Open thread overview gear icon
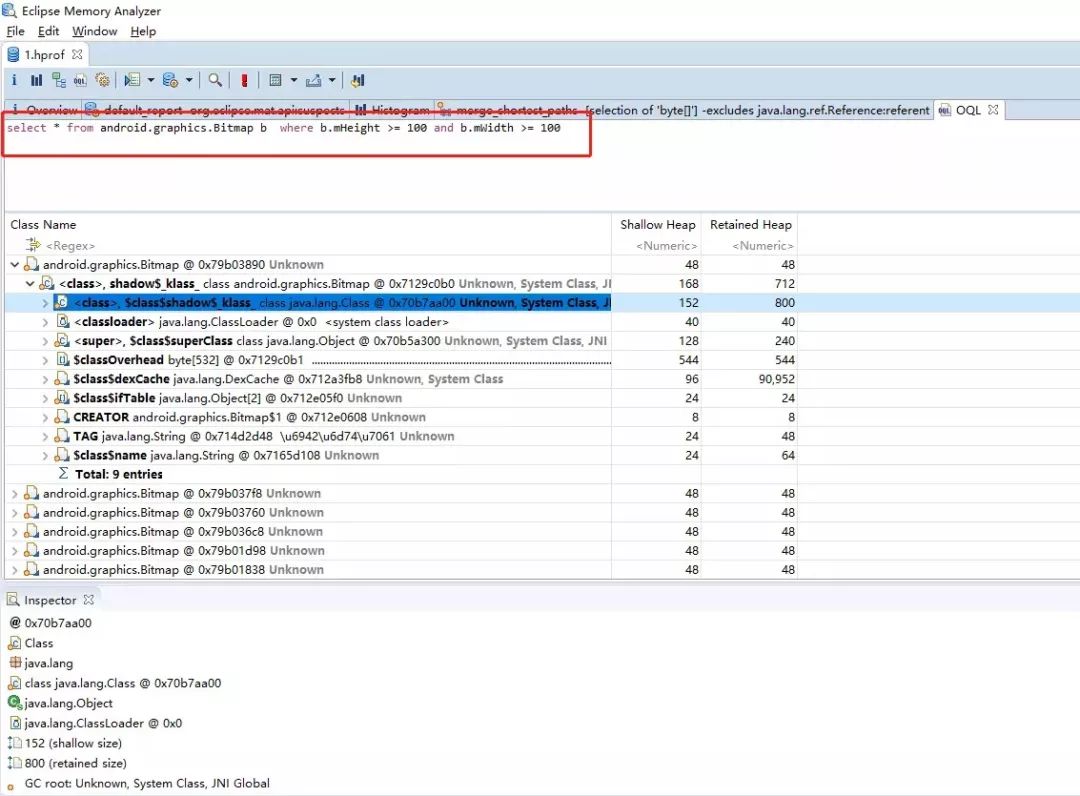The height and width of the screenshot is (796, 1080). [x=103, y=81]
